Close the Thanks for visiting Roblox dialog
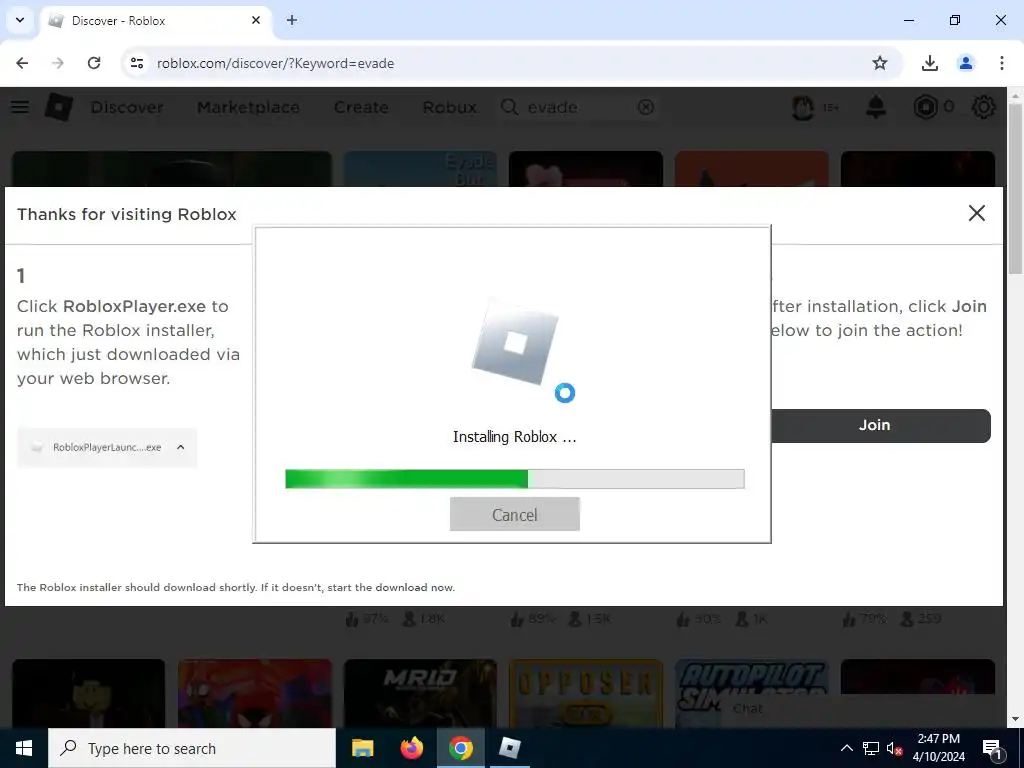 pyautogui.click(x=976, y=213)
